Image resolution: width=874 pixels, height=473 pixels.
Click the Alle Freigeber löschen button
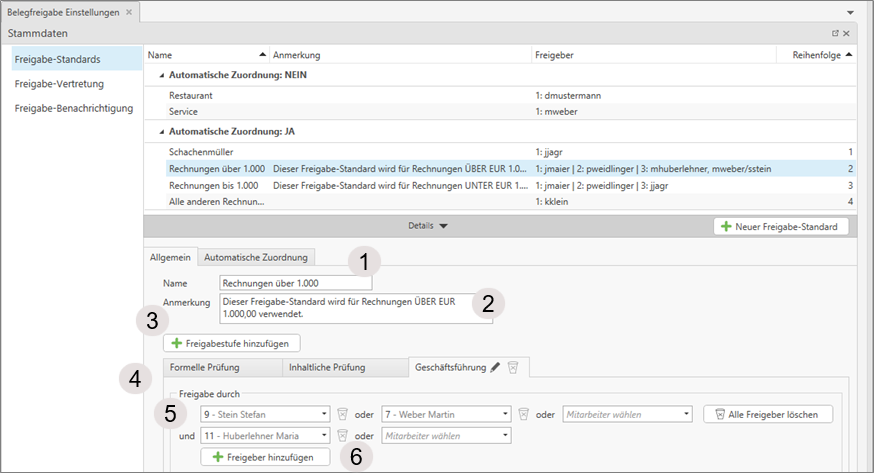(x=767, y=413)
